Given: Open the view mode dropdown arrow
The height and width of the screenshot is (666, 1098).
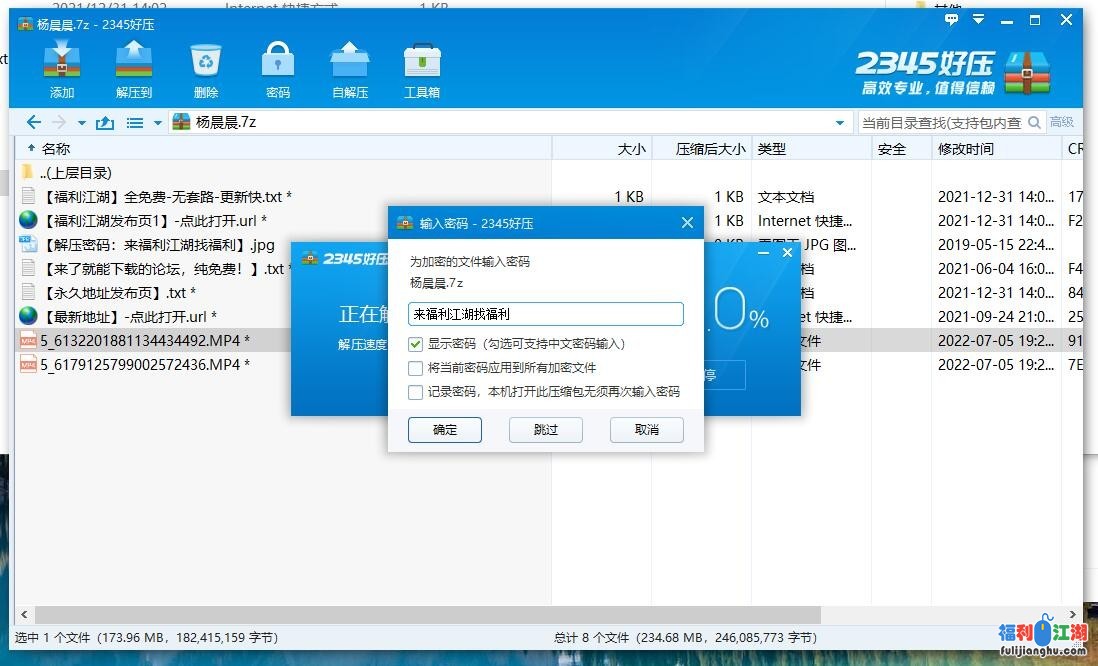Looking at the screenshot, I should pos(157,122).
